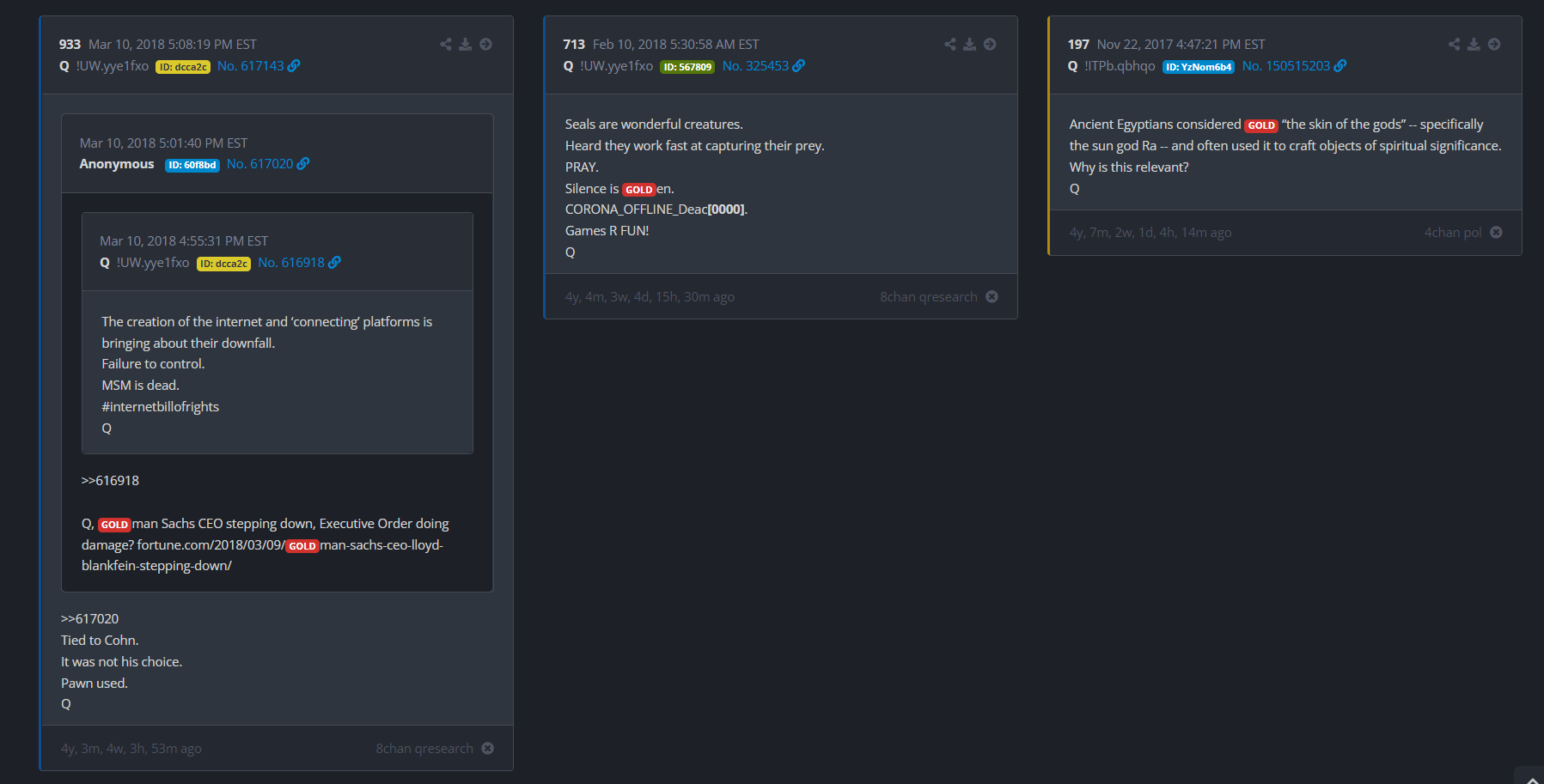Click CORONA_OFFLINE_Deac[0000] line
The width and height of the screenshot is (1544, 784).
tap(656, 209)
